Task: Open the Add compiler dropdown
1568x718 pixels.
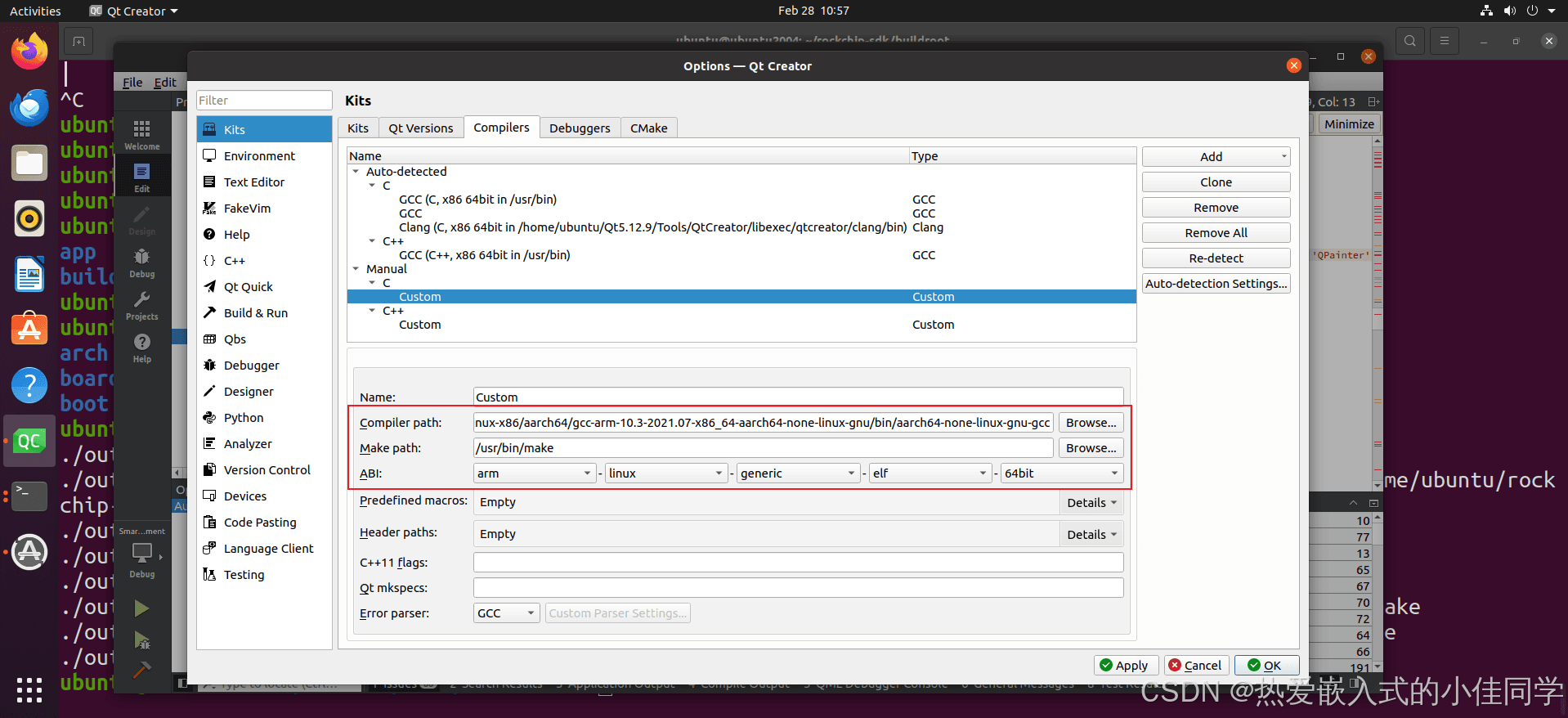Action: pyautogui.click(x=1216, y=157)
